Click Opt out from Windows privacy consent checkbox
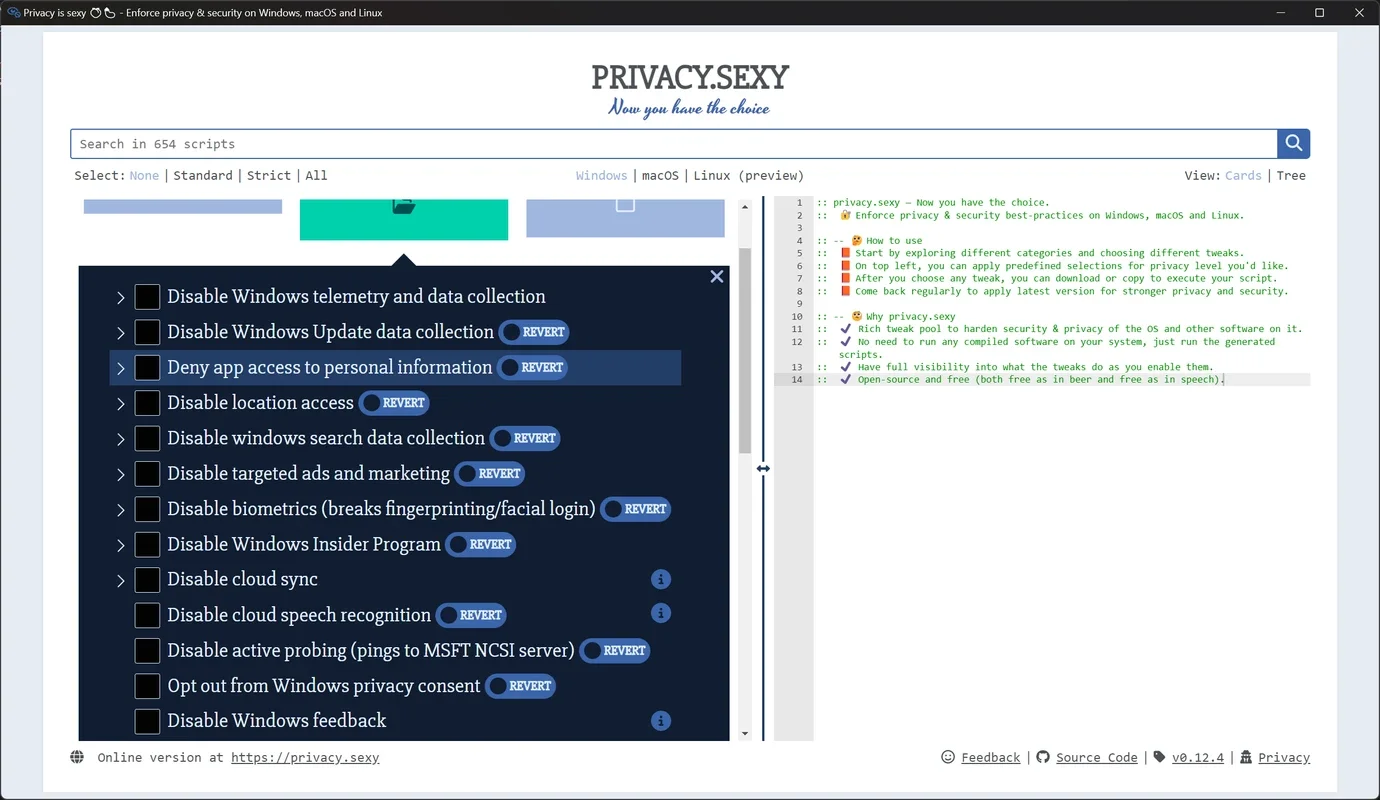This screenshot has width=1380, height=800. (147, 686)
